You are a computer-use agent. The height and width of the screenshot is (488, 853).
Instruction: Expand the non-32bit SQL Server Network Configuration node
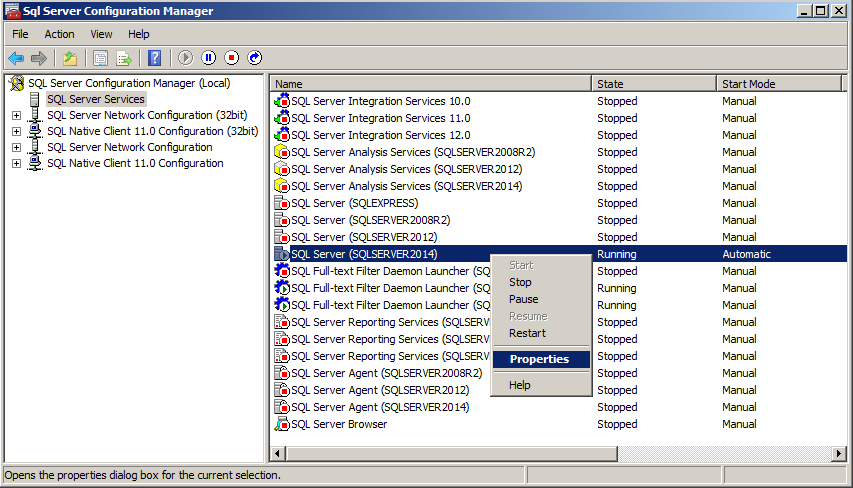click(16, 147)
